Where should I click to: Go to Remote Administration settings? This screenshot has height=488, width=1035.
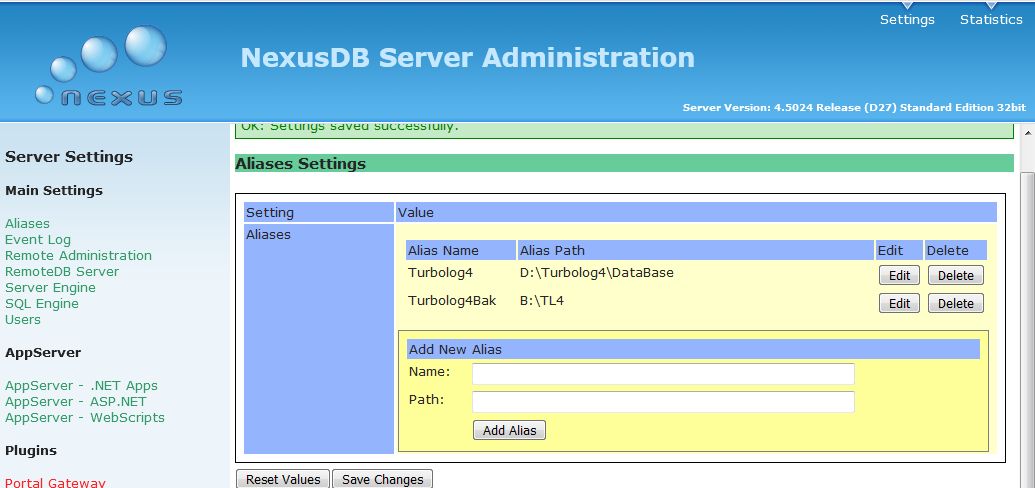[78, 255]
